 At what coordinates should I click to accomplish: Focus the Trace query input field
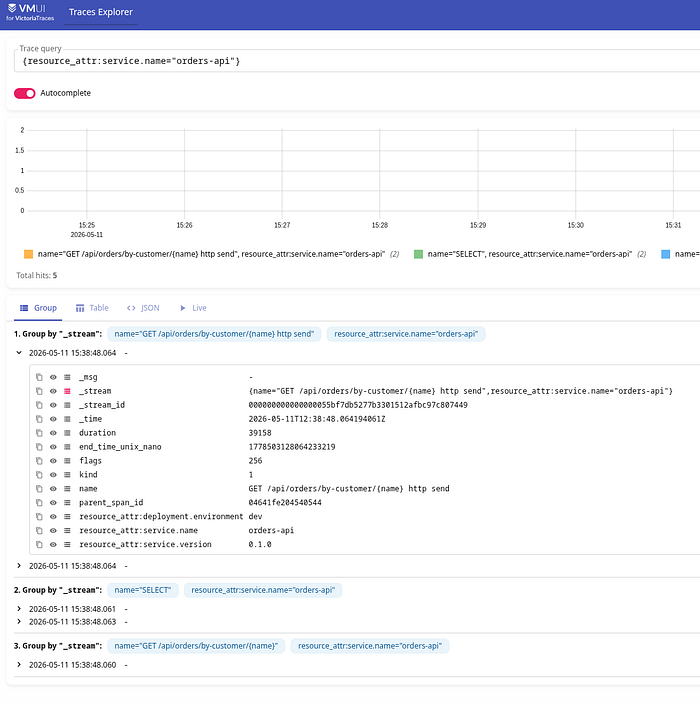point(359,61)
